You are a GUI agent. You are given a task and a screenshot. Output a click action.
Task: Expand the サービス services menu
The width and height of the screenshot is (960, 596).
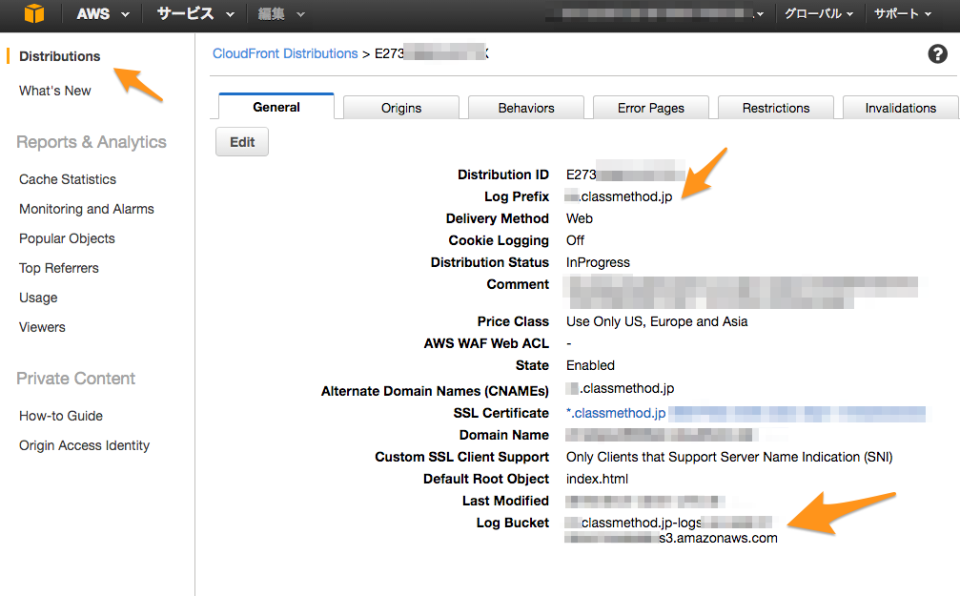(194, 14)
